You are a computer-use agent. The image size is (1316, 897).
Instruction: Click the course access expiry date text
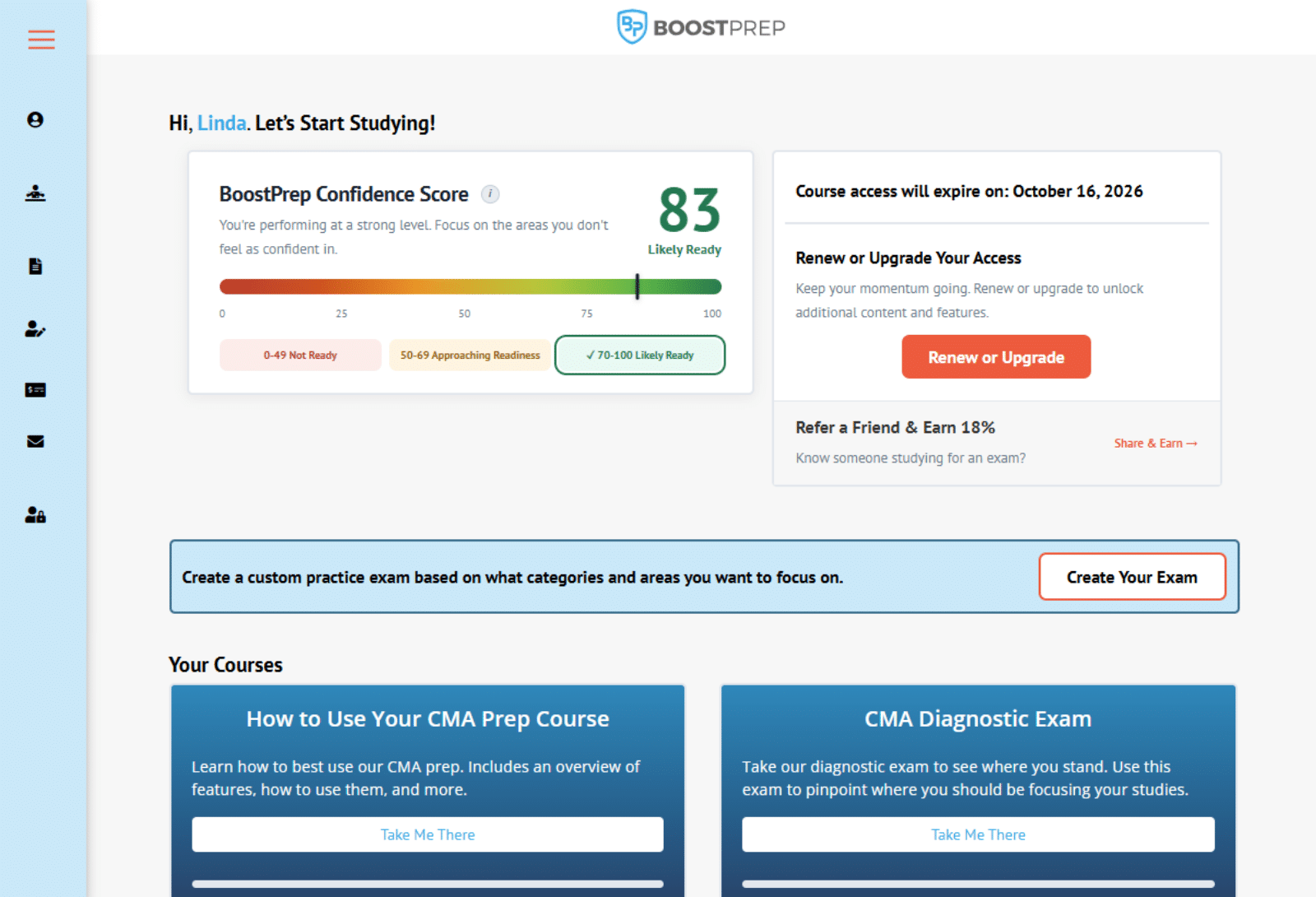969,191
